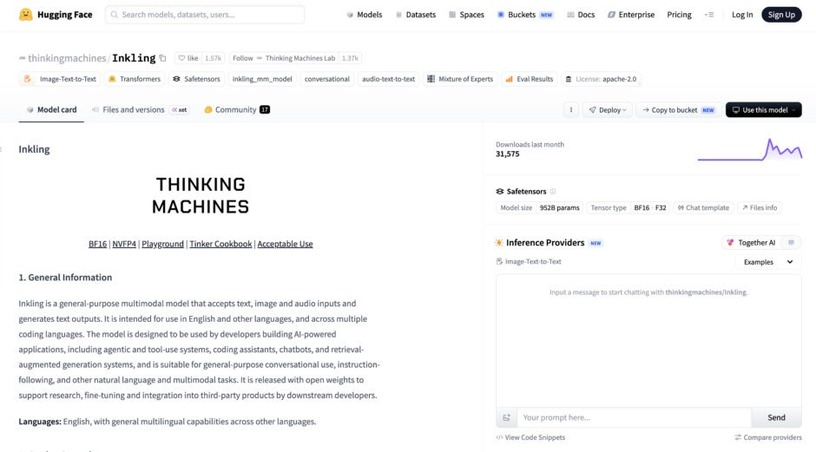The image size is (816, 452).
Task: Focus the Your prompt here input
Action: pos(634,418)
